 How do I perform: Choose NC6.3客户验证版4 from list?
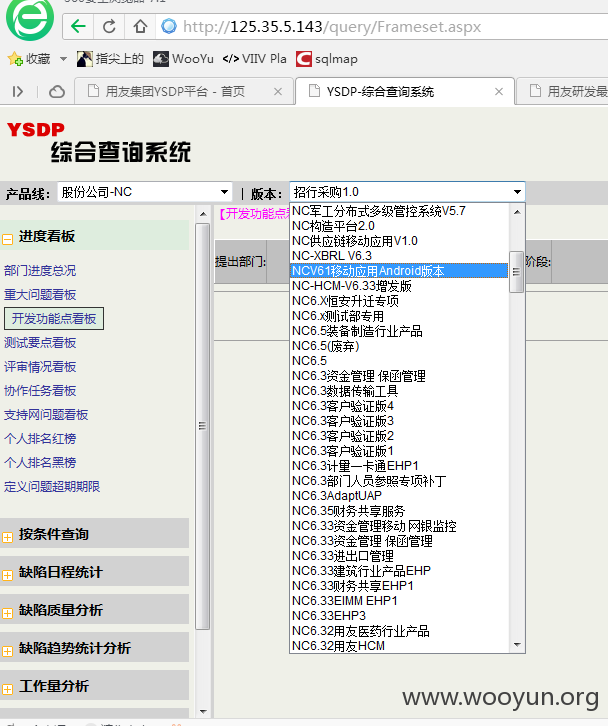[399, 406]
